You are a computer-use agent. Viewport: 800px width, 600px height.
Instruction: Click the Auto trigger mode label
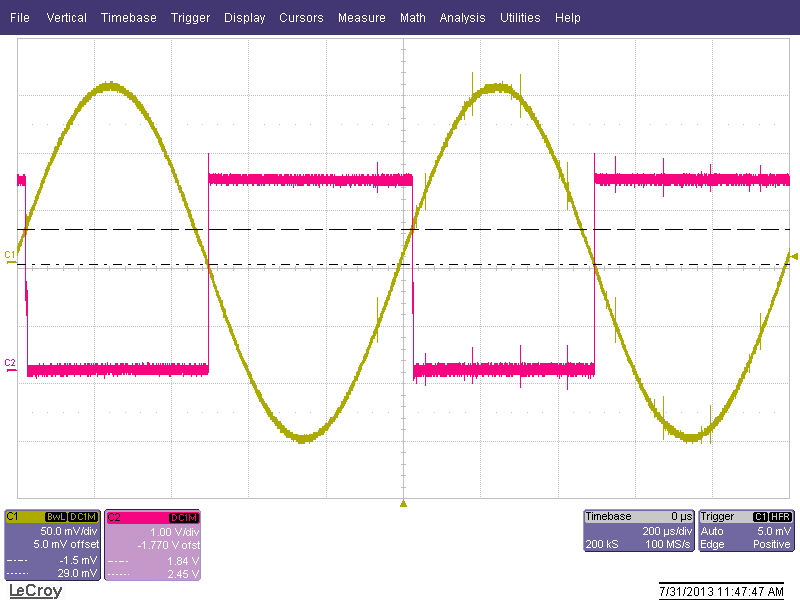[x=712, y=531]
